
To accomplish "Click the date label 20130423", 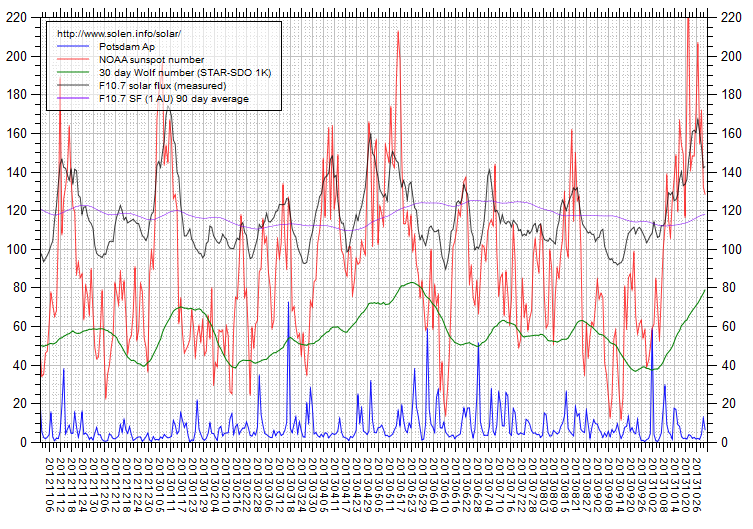I will (x=358, y=485).
